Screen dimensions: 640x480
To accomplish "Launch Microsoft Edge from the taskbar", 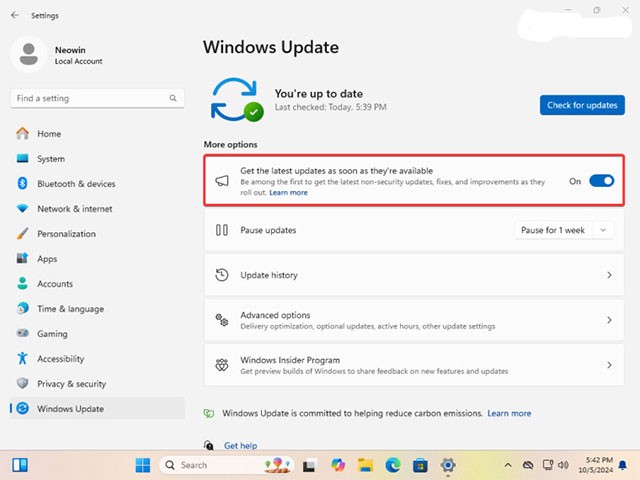I will [393, 465].
